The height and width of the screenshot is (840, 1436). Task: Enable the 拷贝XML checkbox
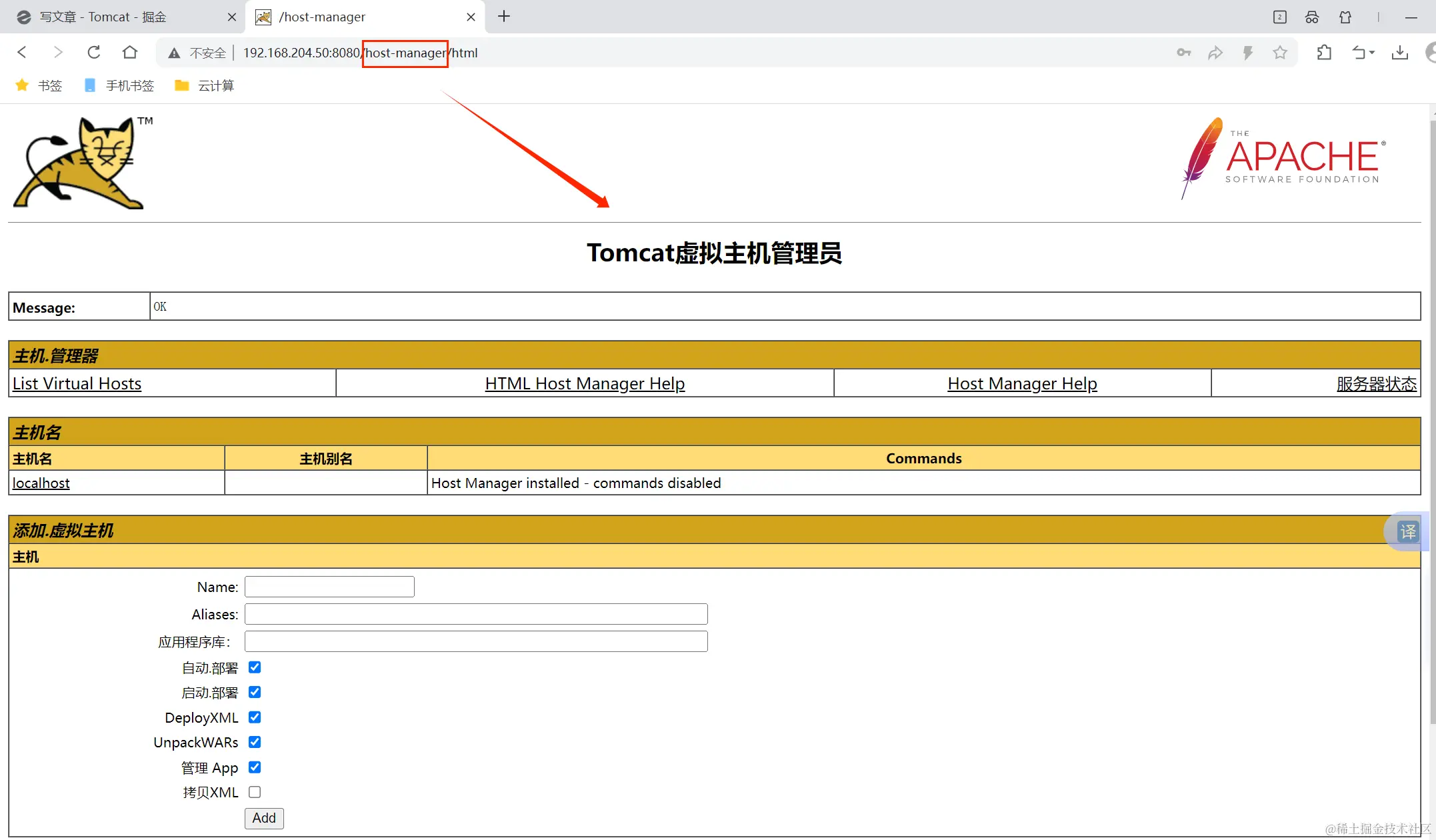coord(255,792)
